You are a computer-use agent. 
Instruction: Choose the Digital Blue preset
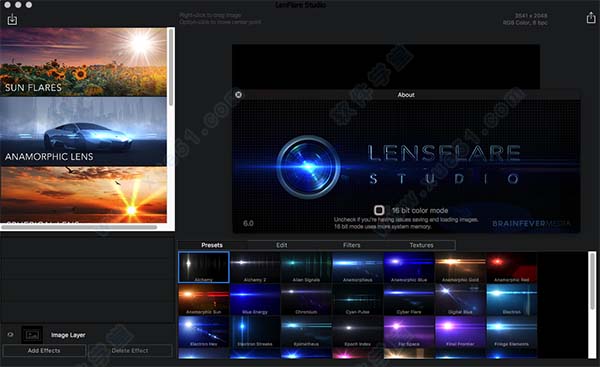[460, 299]
